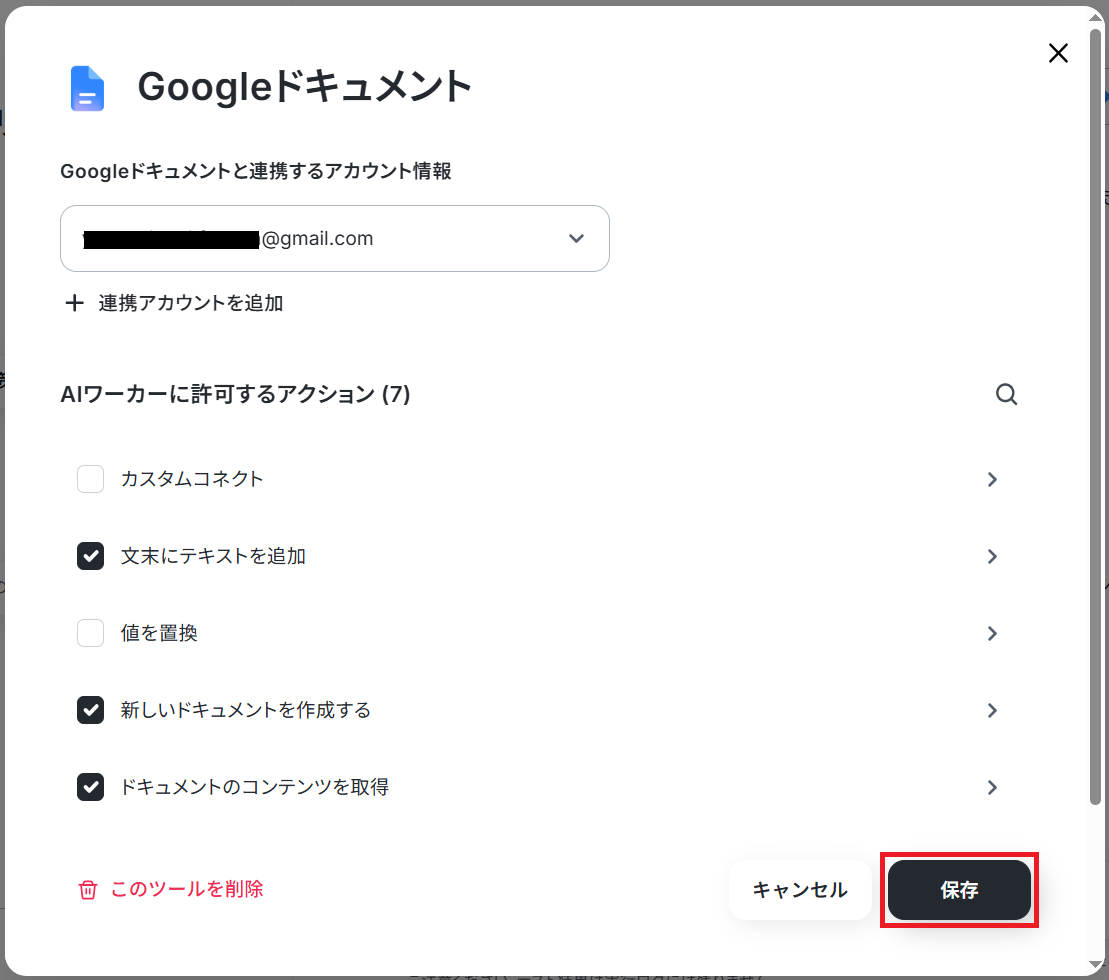Expand the カスタムコネクト row arrow
The image size is (1109, 980).
992,480
